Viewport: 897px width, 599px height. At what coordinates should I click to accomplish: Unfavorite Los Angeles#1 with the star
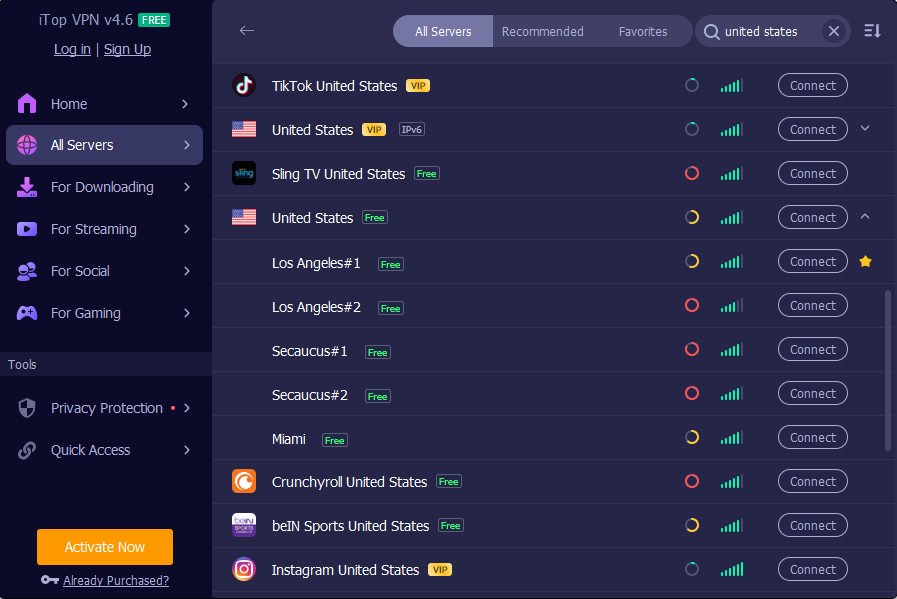click(865, 261)
